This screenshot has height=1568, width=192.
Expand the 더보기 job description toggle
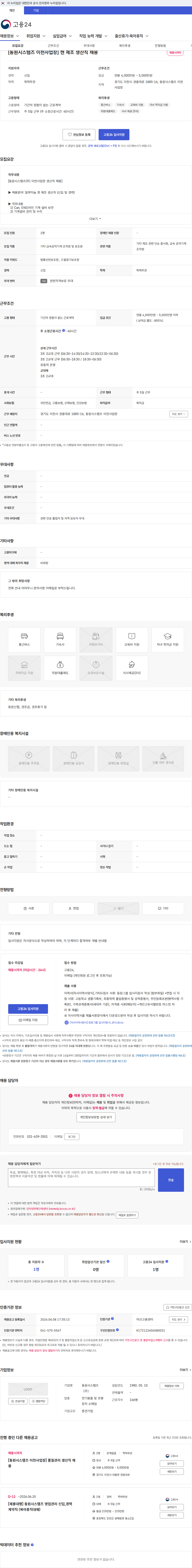[96, 218]
